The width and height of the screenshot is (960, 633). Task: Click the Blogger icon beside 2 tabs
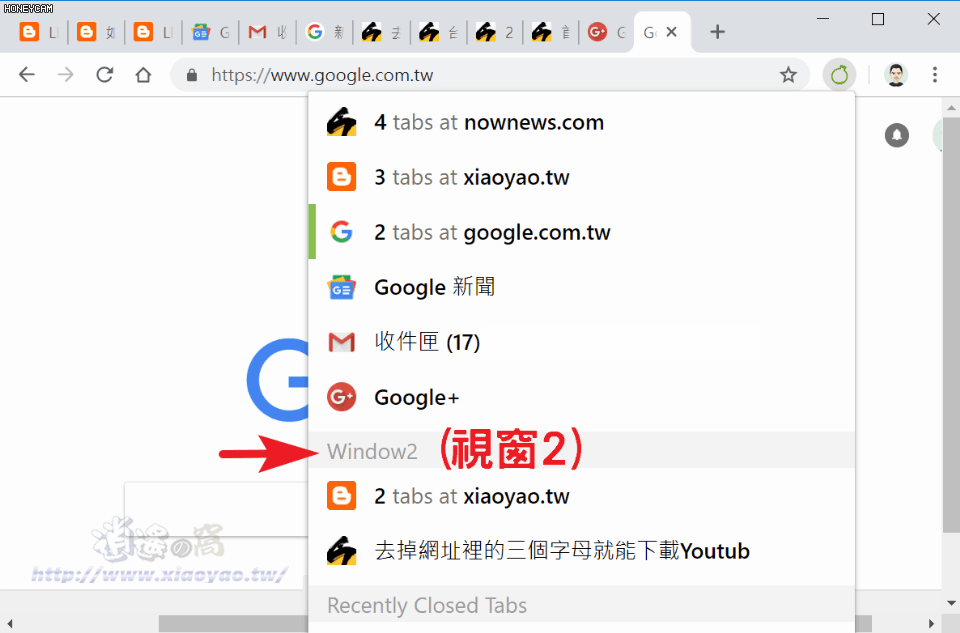pos(341,496)
